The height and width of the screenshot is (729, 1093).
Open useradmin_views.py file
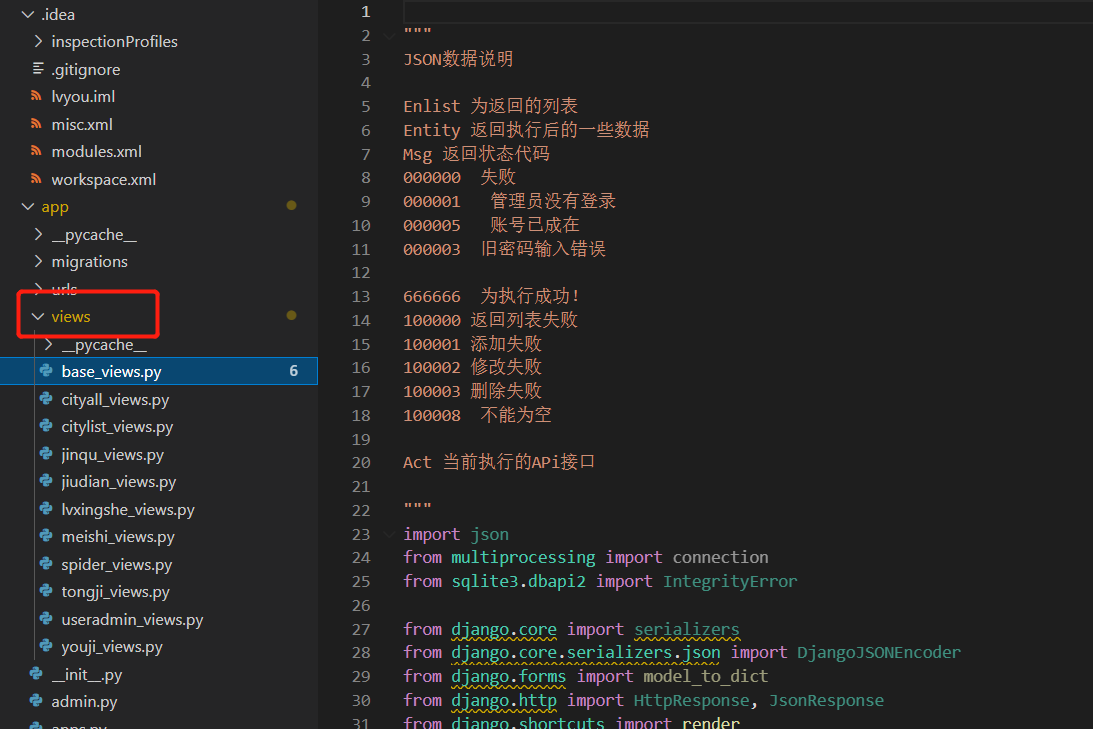[x=132, y=620]
